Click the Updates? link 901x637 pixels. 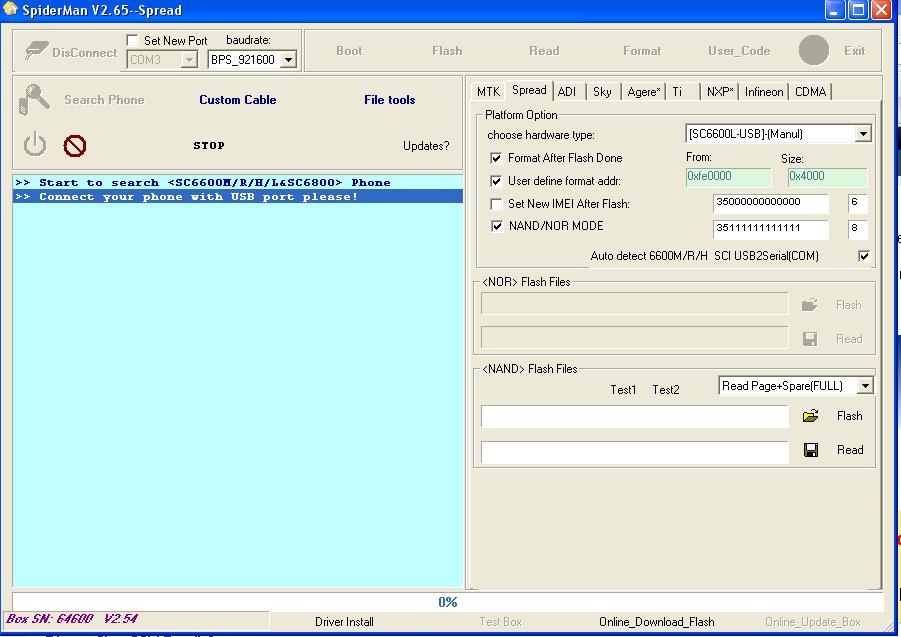click(x=426, y=146)
